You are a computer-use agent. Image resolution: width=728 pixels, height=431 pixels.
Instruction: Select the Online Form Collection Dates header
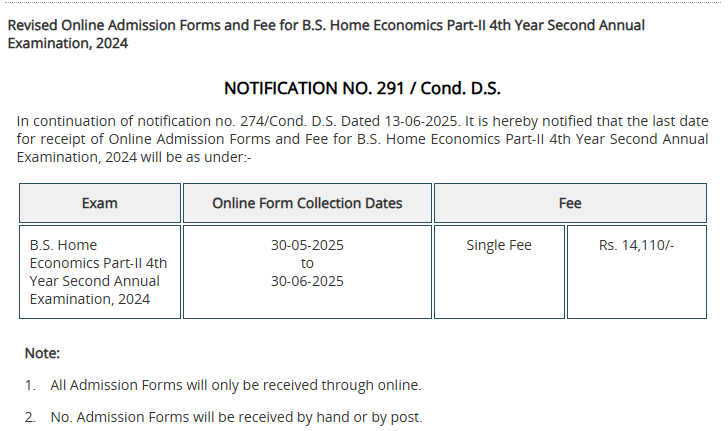point(307,203)
